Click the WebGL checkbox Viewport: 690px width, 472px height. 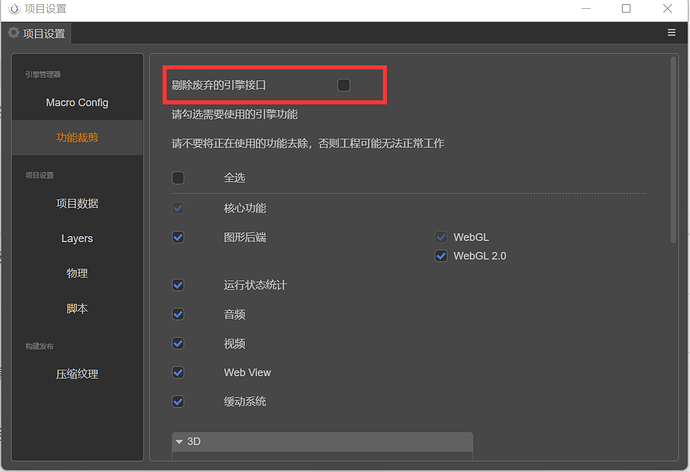(441, 237)
